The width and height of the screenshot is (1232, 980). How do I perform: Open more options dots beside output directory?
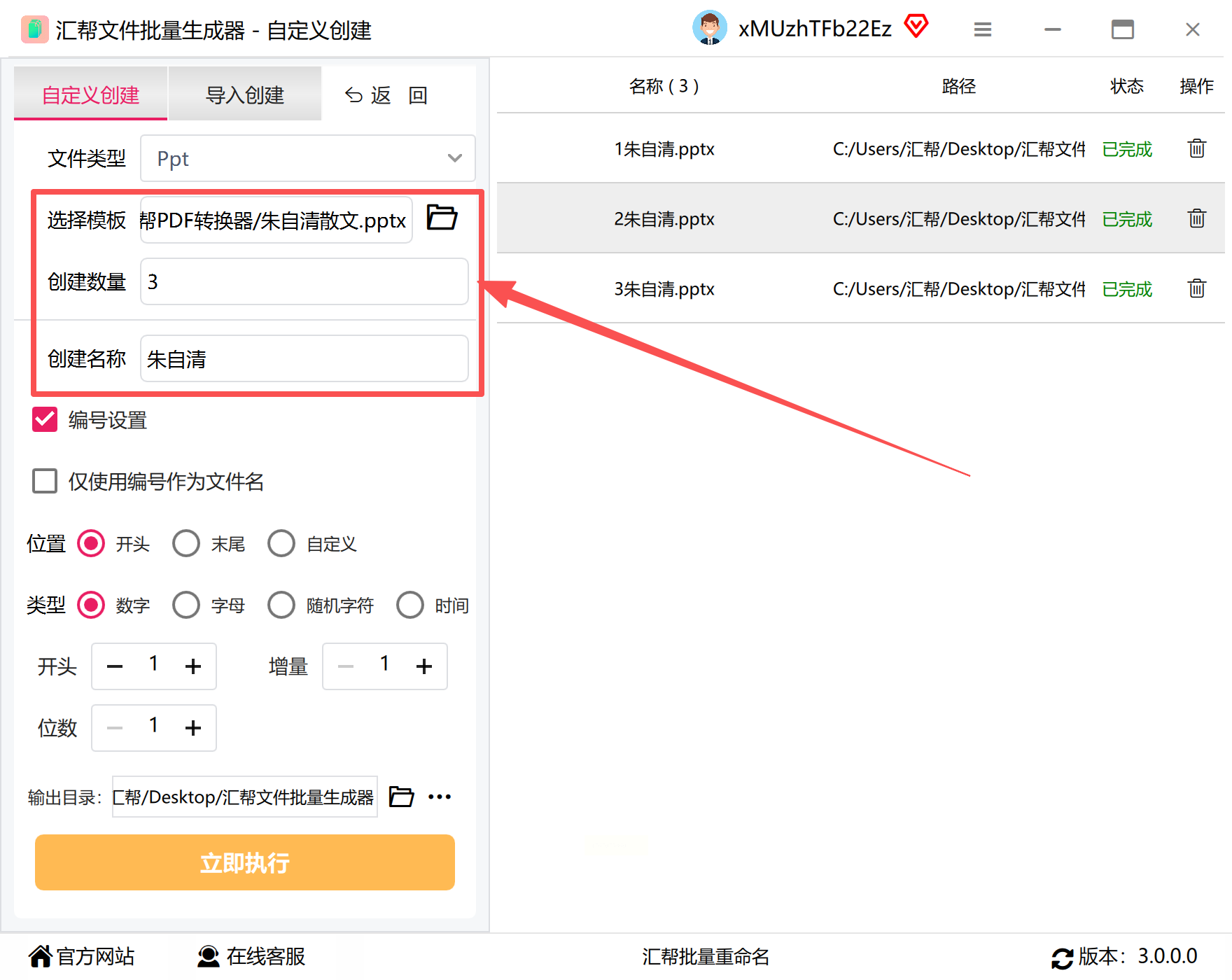(x=440, y=797)
